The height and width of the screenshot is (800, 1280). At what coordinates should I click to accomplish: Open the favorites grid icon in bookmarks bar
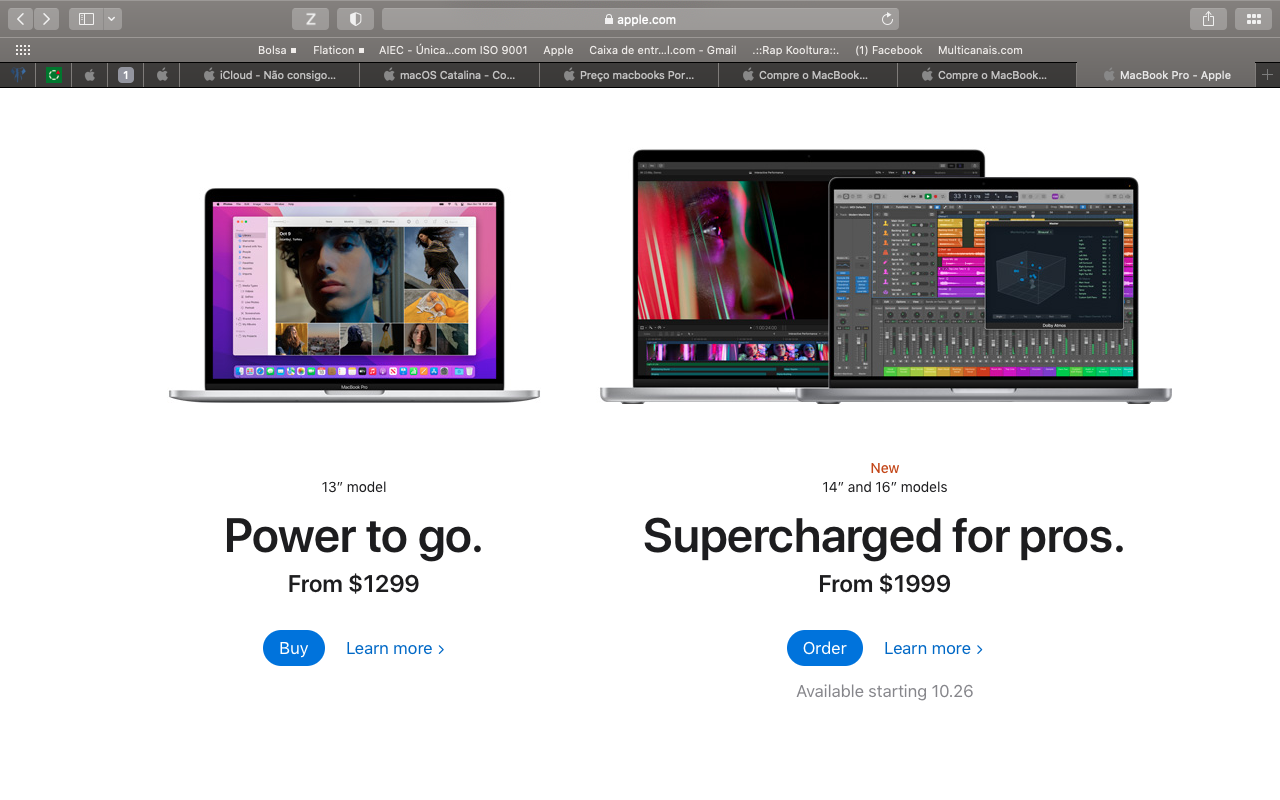(x=23, y=50)
